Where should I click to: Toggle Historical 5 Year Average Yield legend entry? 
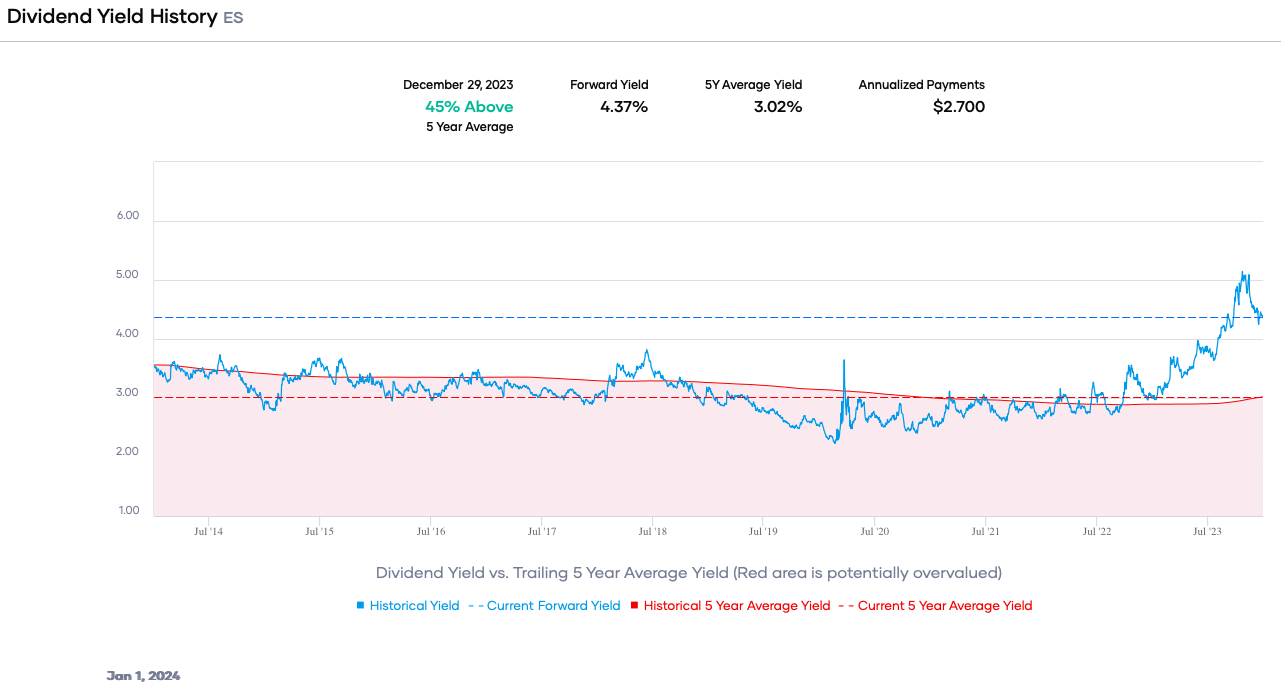[x=730, y=606]
